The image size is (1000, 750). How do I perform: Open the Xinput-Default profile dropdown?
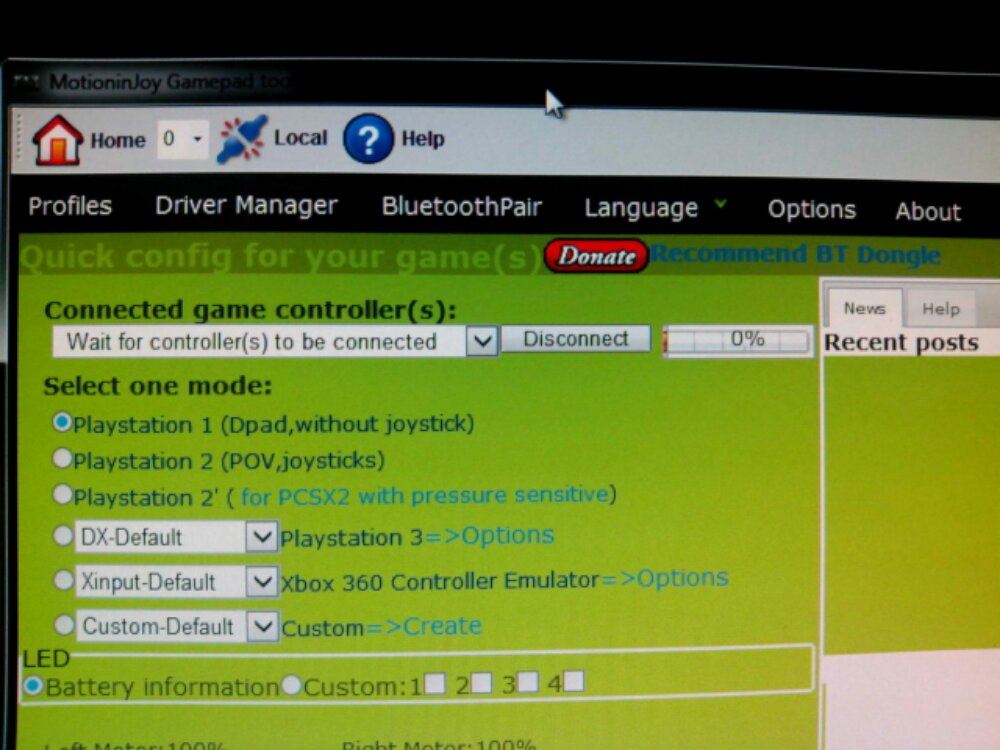point(261,581)
